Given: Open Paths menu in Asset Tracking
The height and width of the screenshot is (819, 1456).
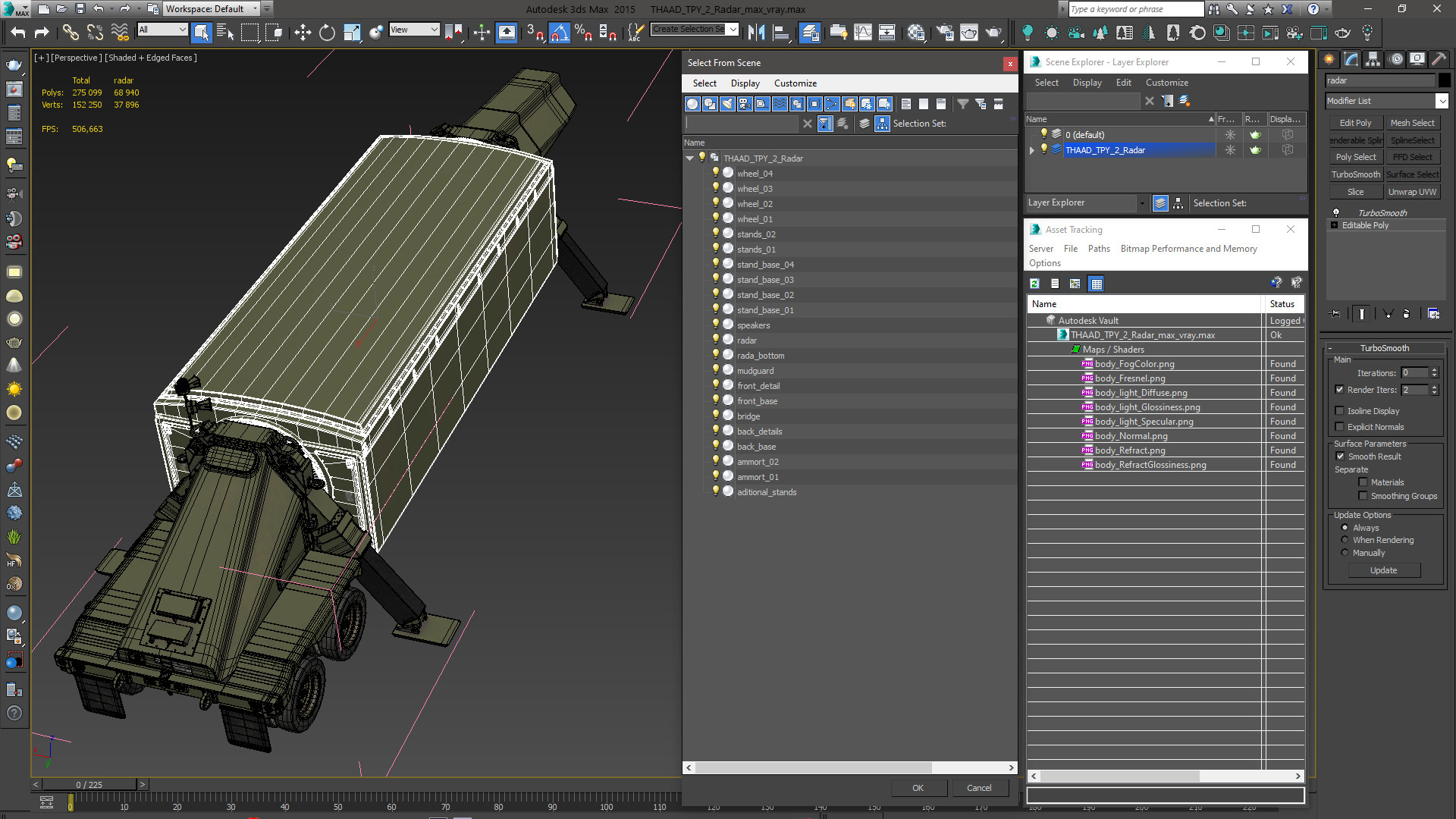Looking at the screenshot, I should [1098, 249].
